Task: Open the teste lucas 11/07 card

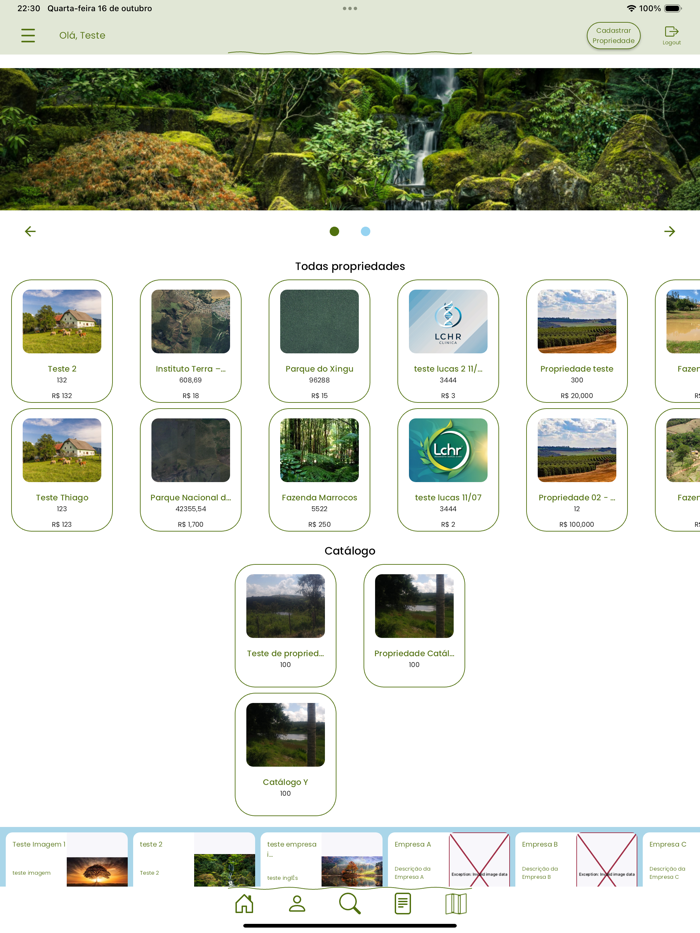Action: (x=448, y=469)
